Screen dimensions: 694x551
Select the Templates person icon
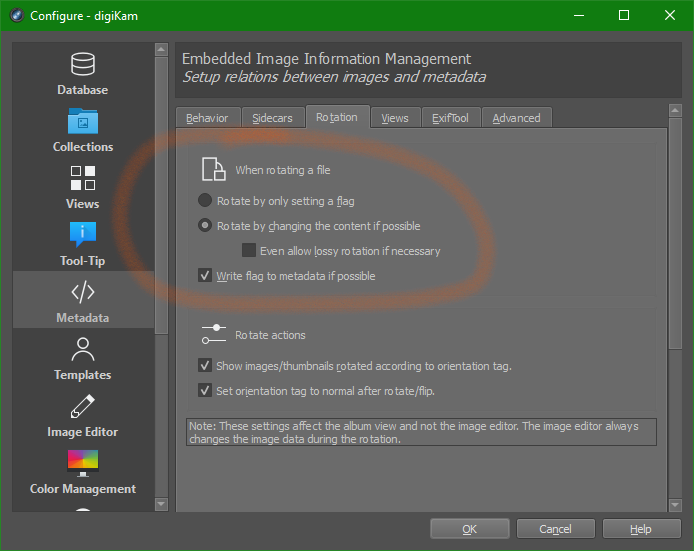point(83,350)
